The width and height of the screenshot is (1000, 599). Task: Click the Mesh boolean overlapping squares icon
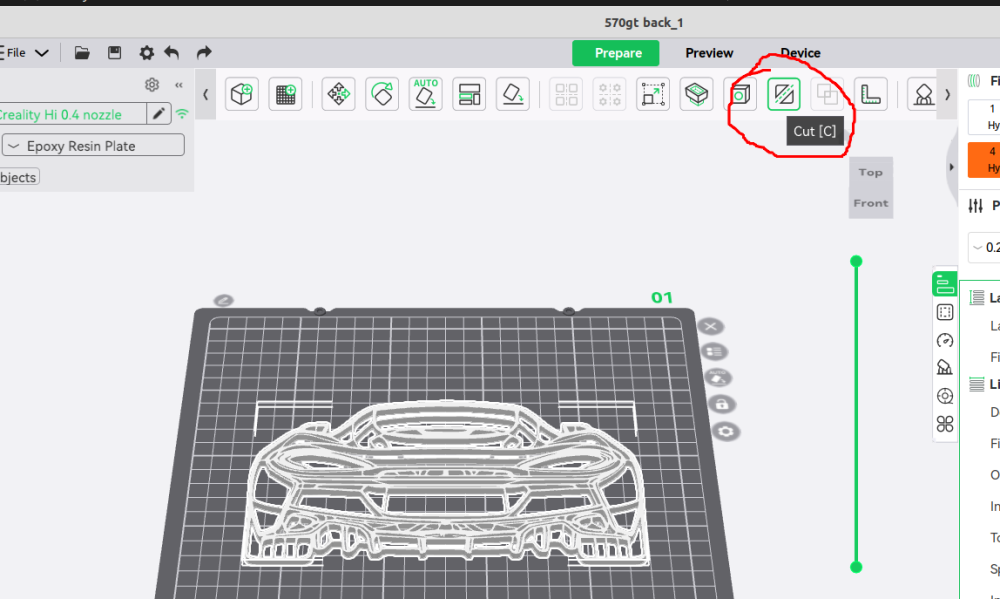coord(827,94)
